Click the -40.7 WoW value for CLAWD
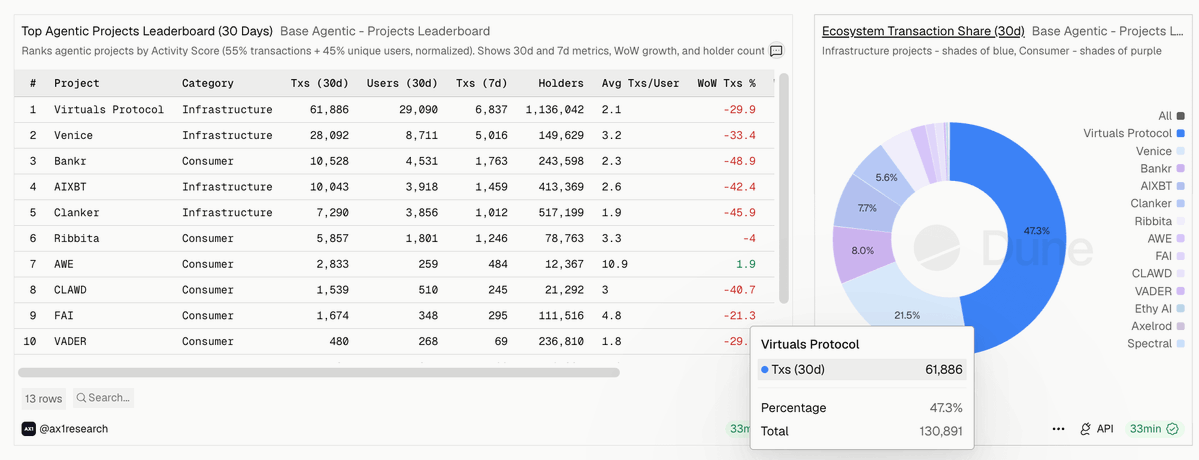The image size is (1199, 460). pos(739,290)
